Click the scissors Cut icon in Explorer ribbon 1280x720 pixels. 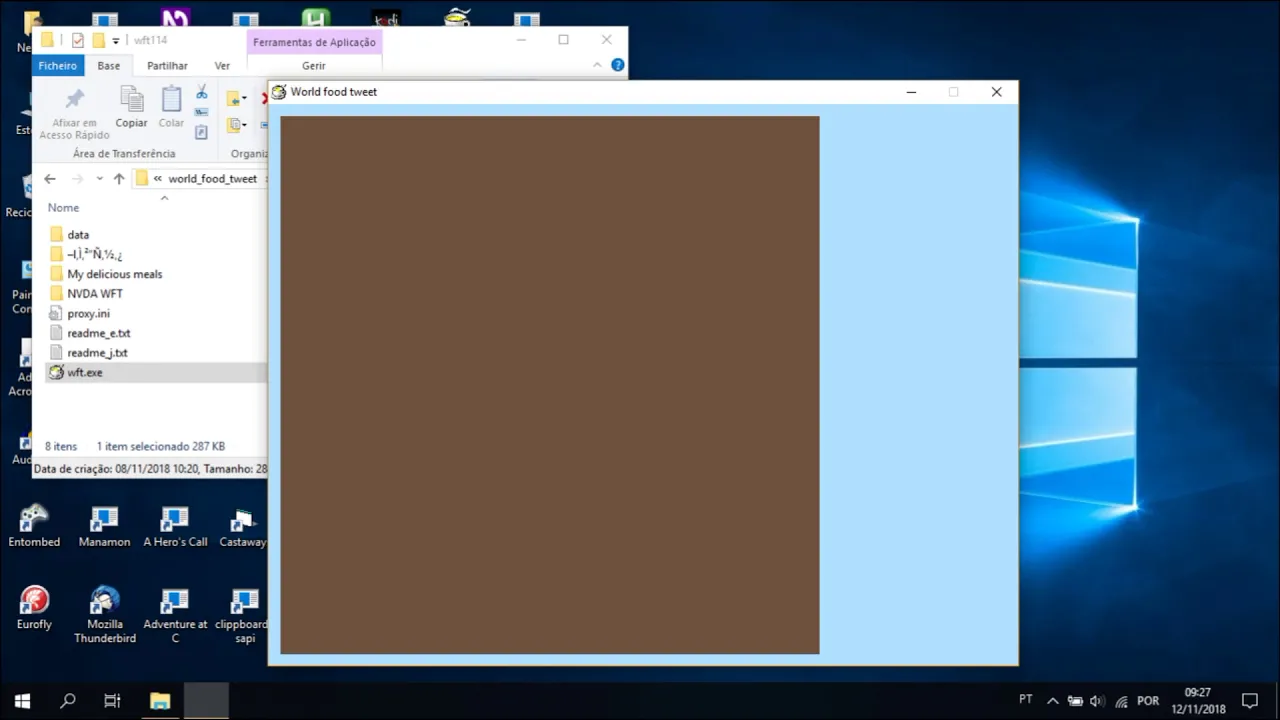pyautogui.click(x=201, y=92)
